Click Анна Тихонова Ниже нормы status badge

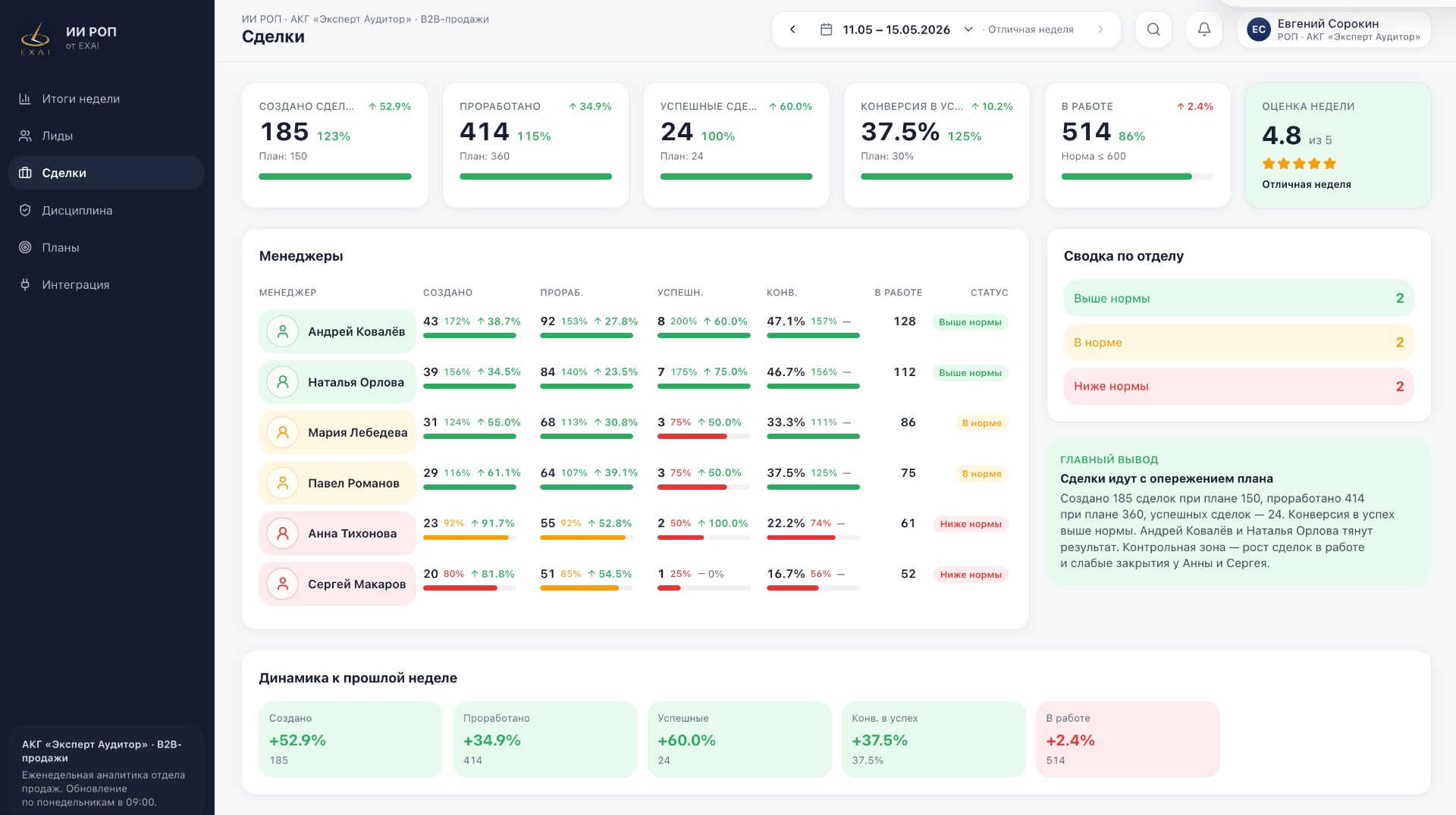[x=971, y=524]
